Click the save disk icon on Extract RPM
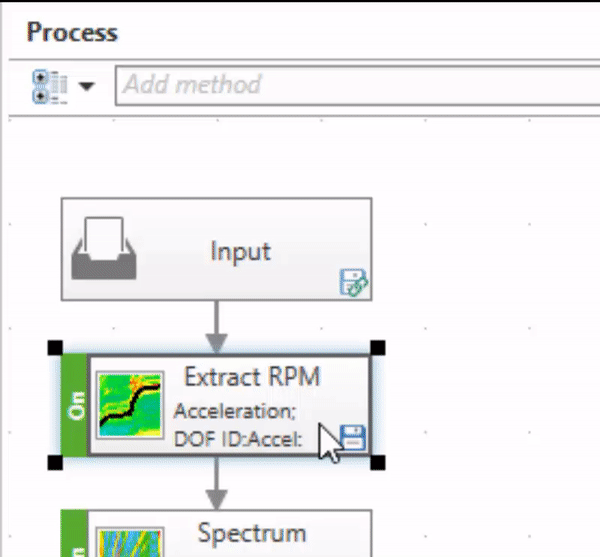The width and height of the screenshot is (600, 557). (353, 436)
